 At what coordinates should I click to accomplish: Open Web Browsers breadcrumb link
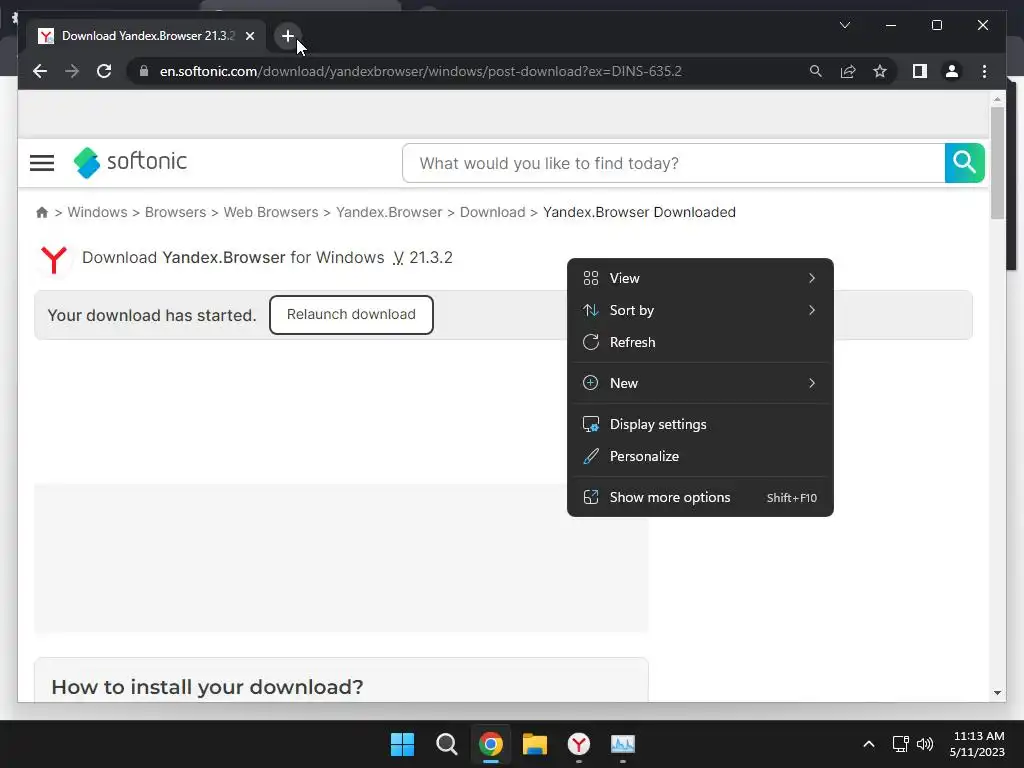[271, 212]
